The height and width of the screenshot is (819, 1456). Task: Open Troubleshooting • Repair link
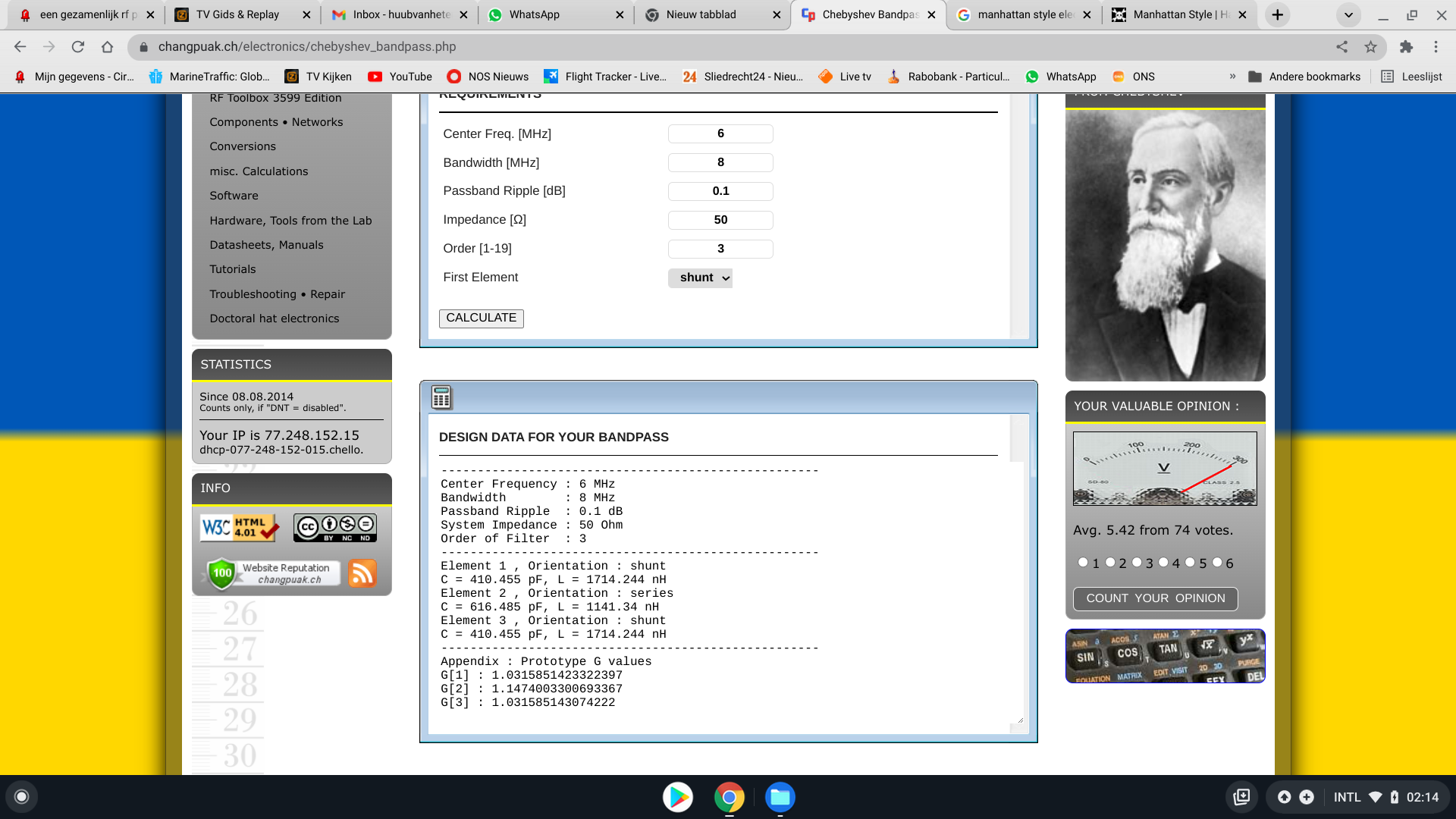tap(277, 294)
